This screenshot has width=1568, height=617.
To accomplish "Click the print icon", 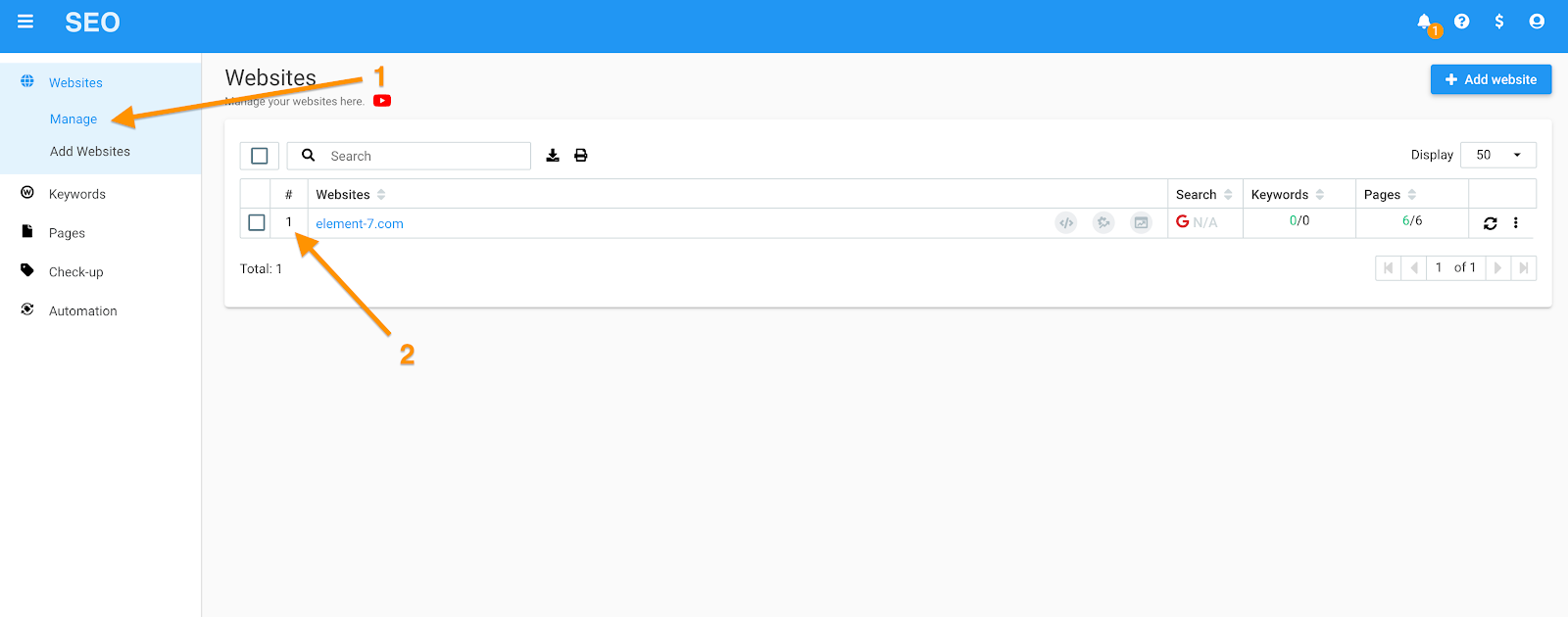I will (581, 156).
